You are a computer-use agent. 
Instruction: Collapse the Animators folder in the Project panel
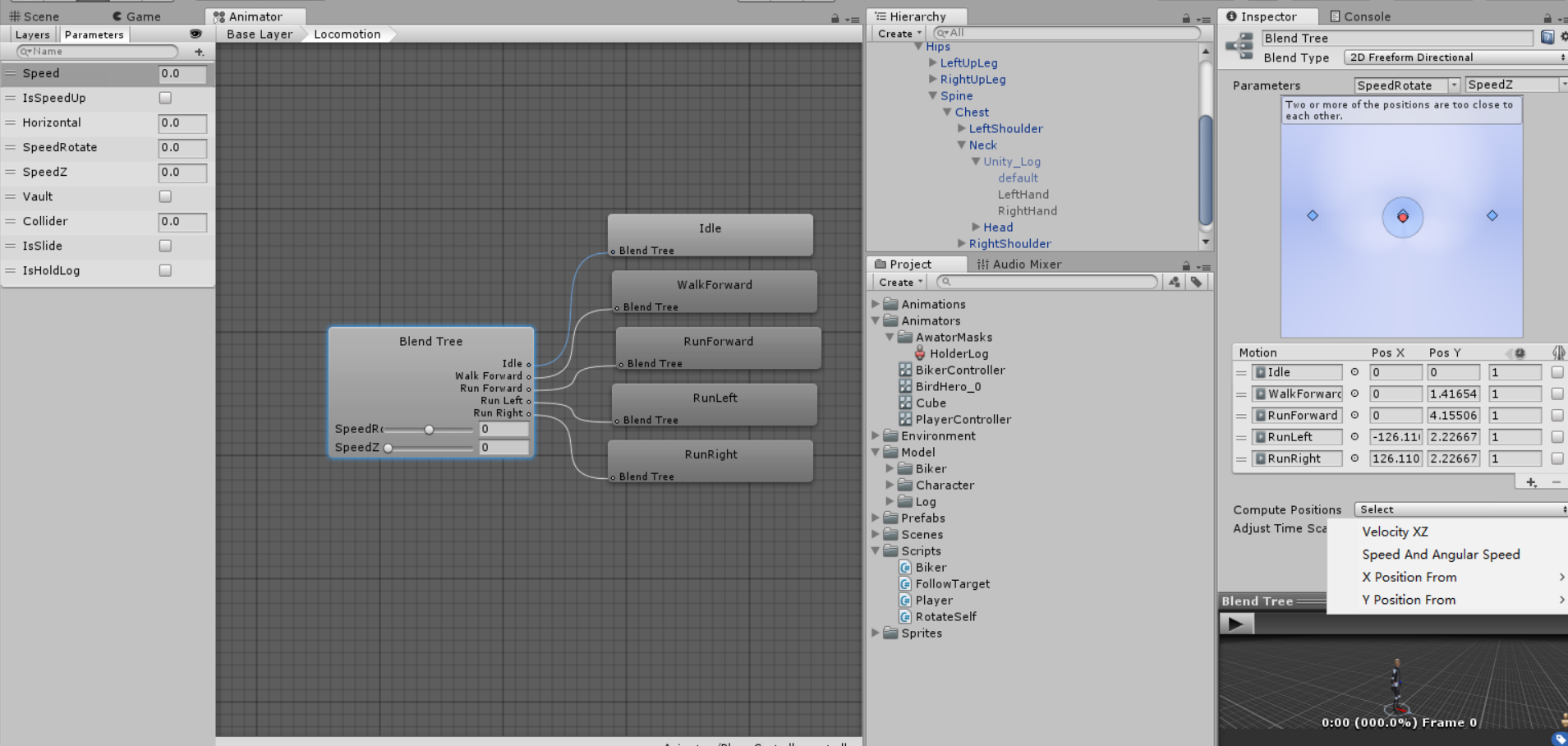pyautogui.click(x=875, y=320)
